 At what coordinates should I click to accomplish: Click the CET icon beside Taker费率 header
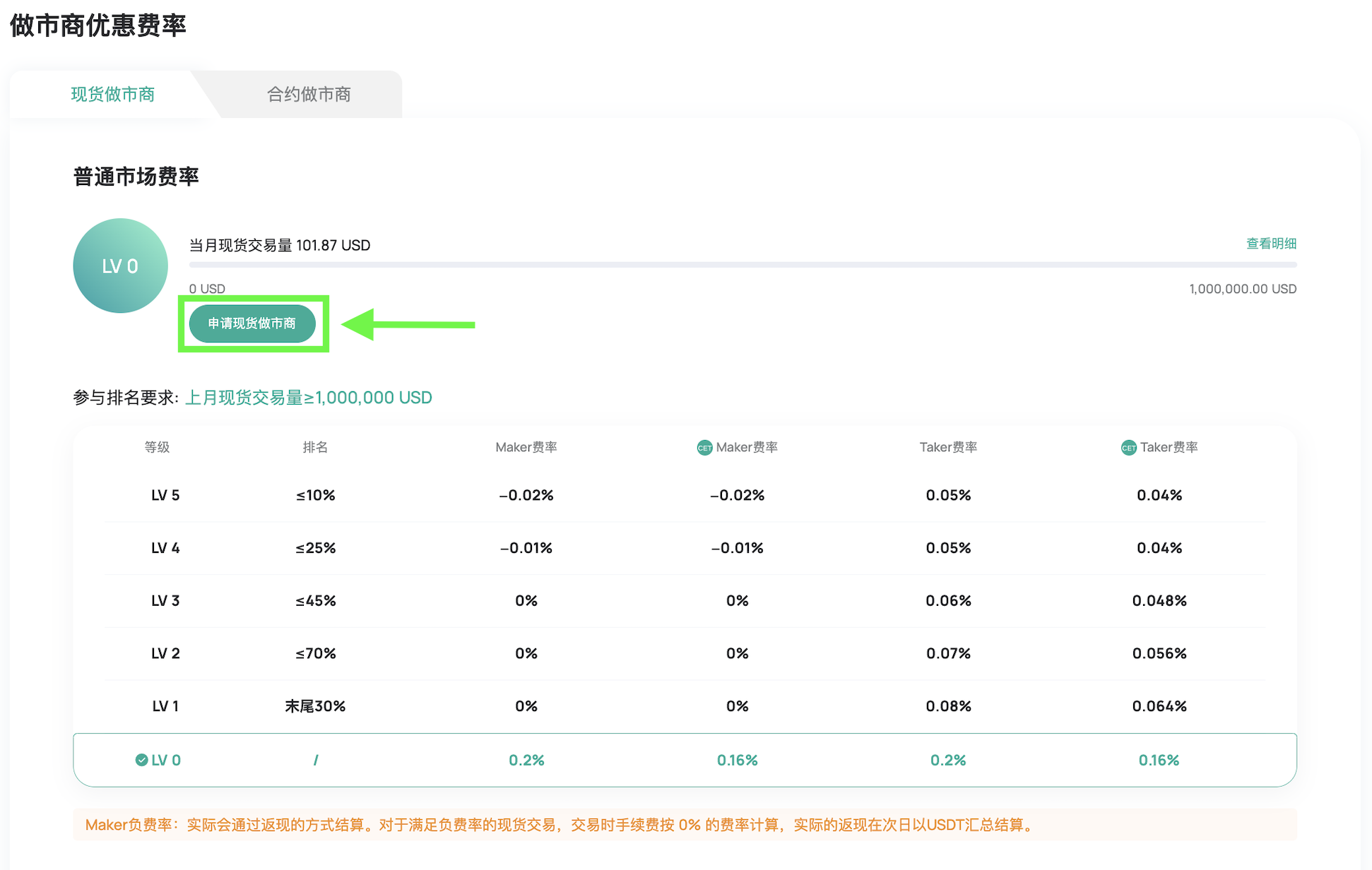(x=1128, y=448)
